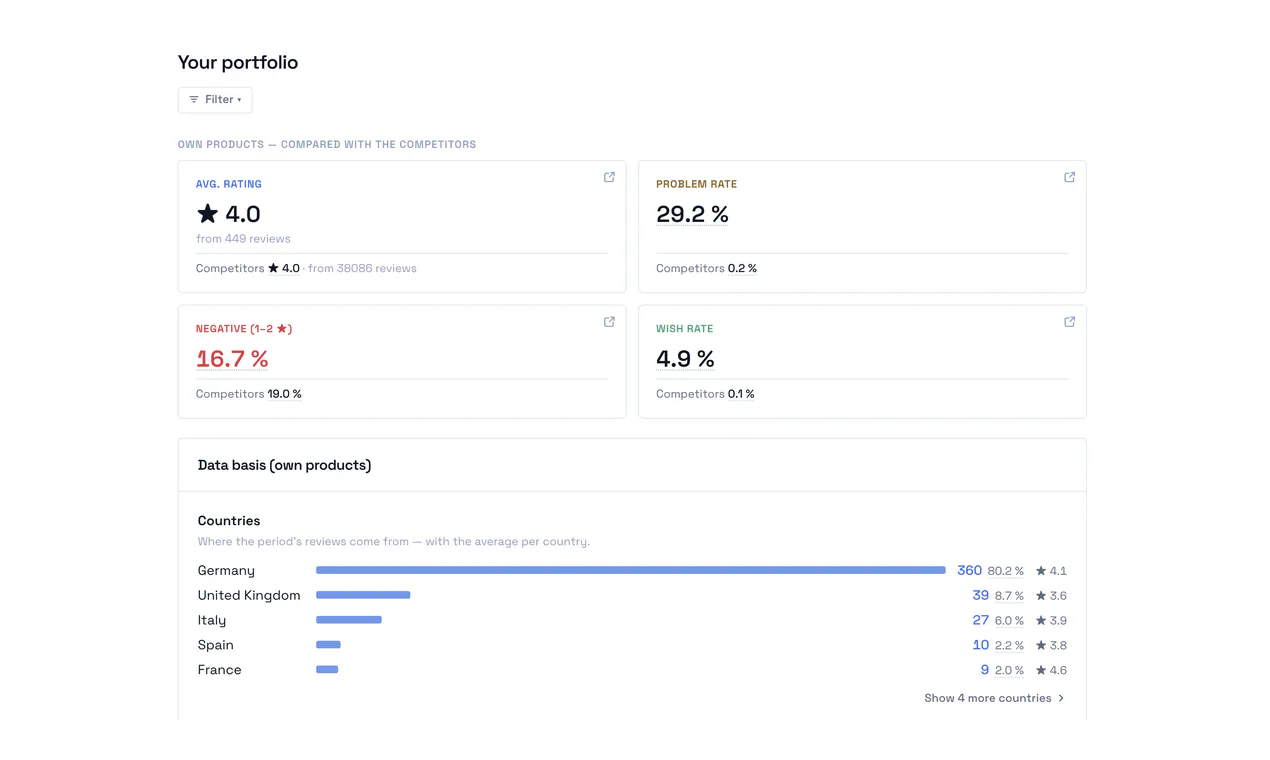This screenshot has height=760, width=1270.
Task: Click the 4.9 % wish rate value
Action: [685, 358]
